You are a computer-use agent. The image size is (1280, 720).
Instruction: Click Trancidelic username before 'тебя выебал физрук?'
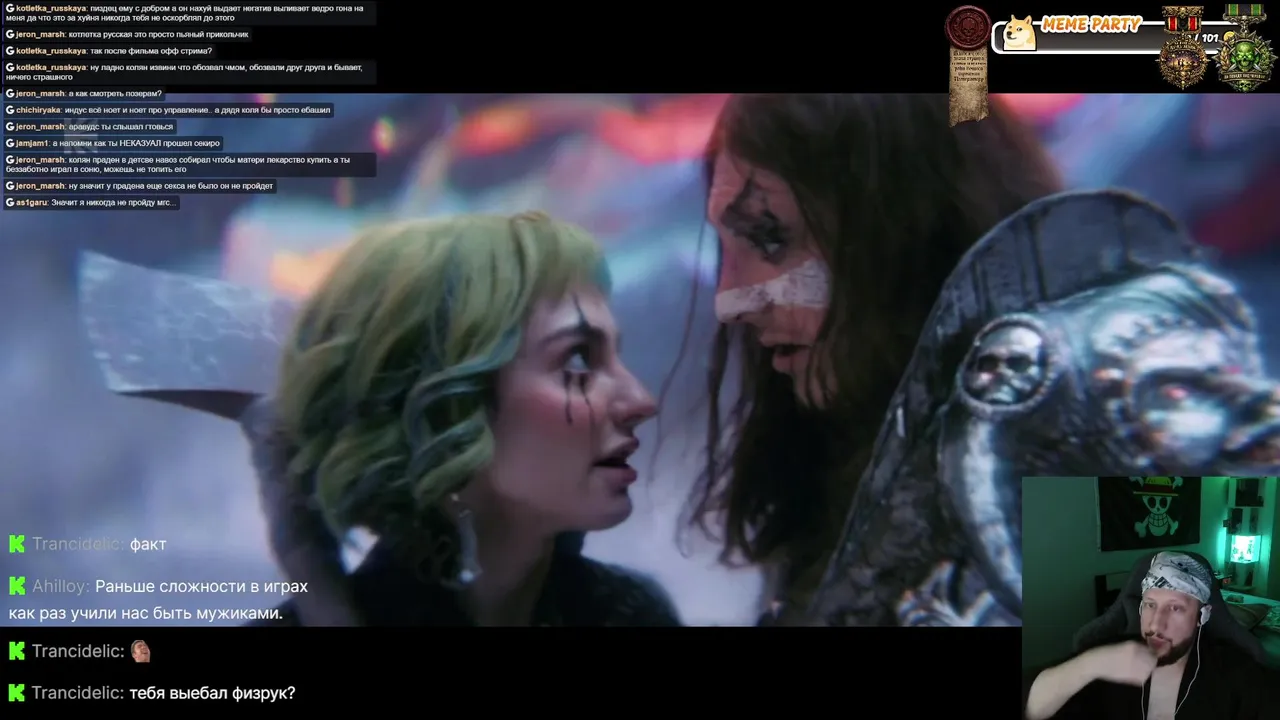[78, 693]
